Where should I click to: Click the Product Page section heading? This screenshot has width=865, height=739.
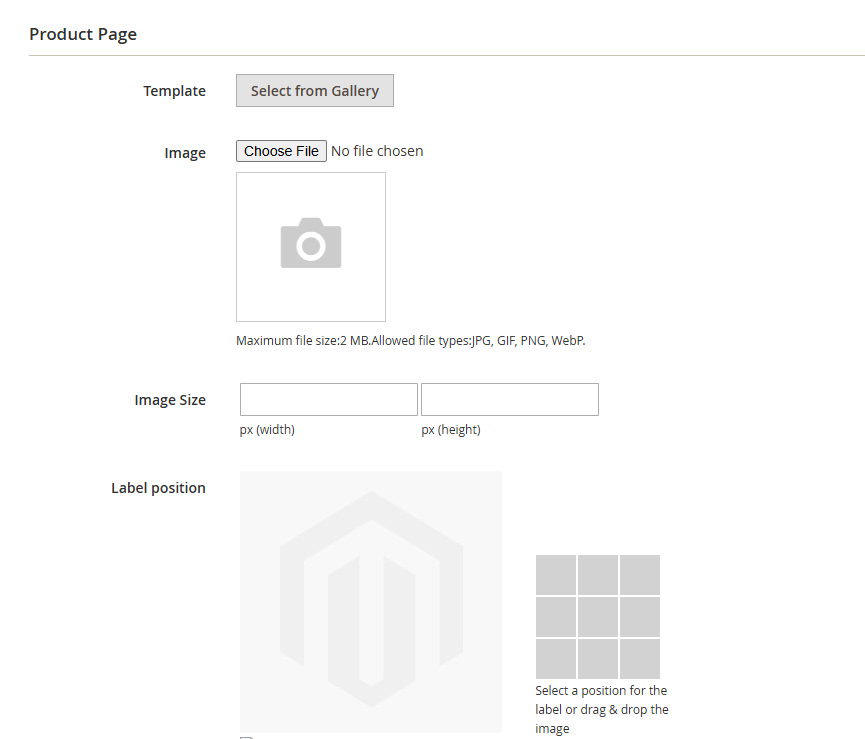pos(83,34)
